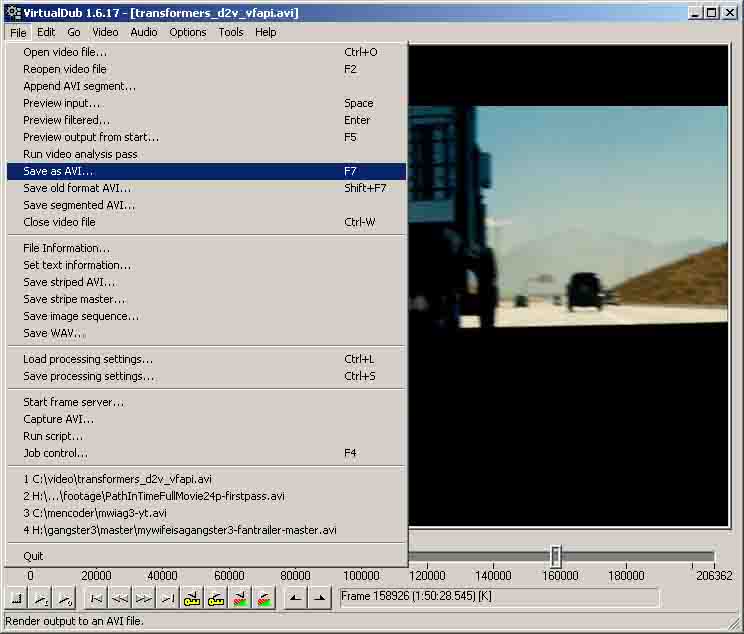Step forward with the double-right arrow icon
Image resolution: width=744 pixels, height=634 pixels.
[143, 599]
